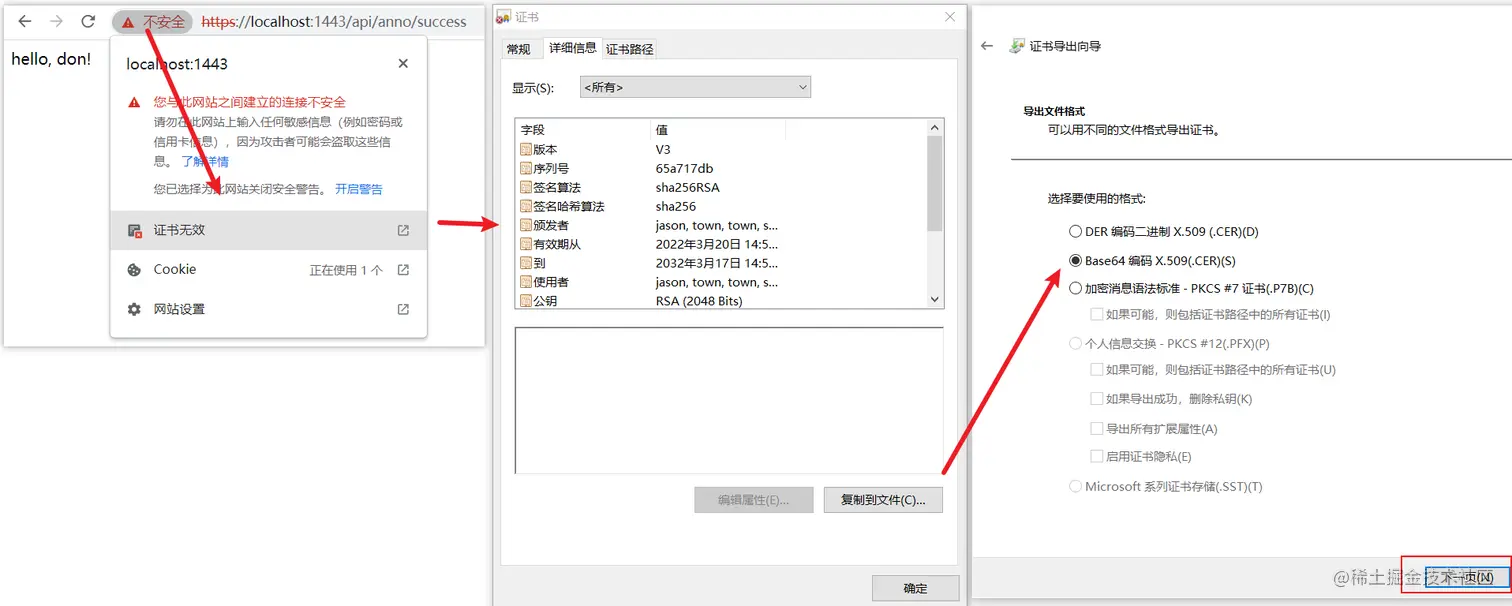Screen dimensions: 1512x606
Task: Close the localhost:1443 site info popup
Action: coord(403,63)
